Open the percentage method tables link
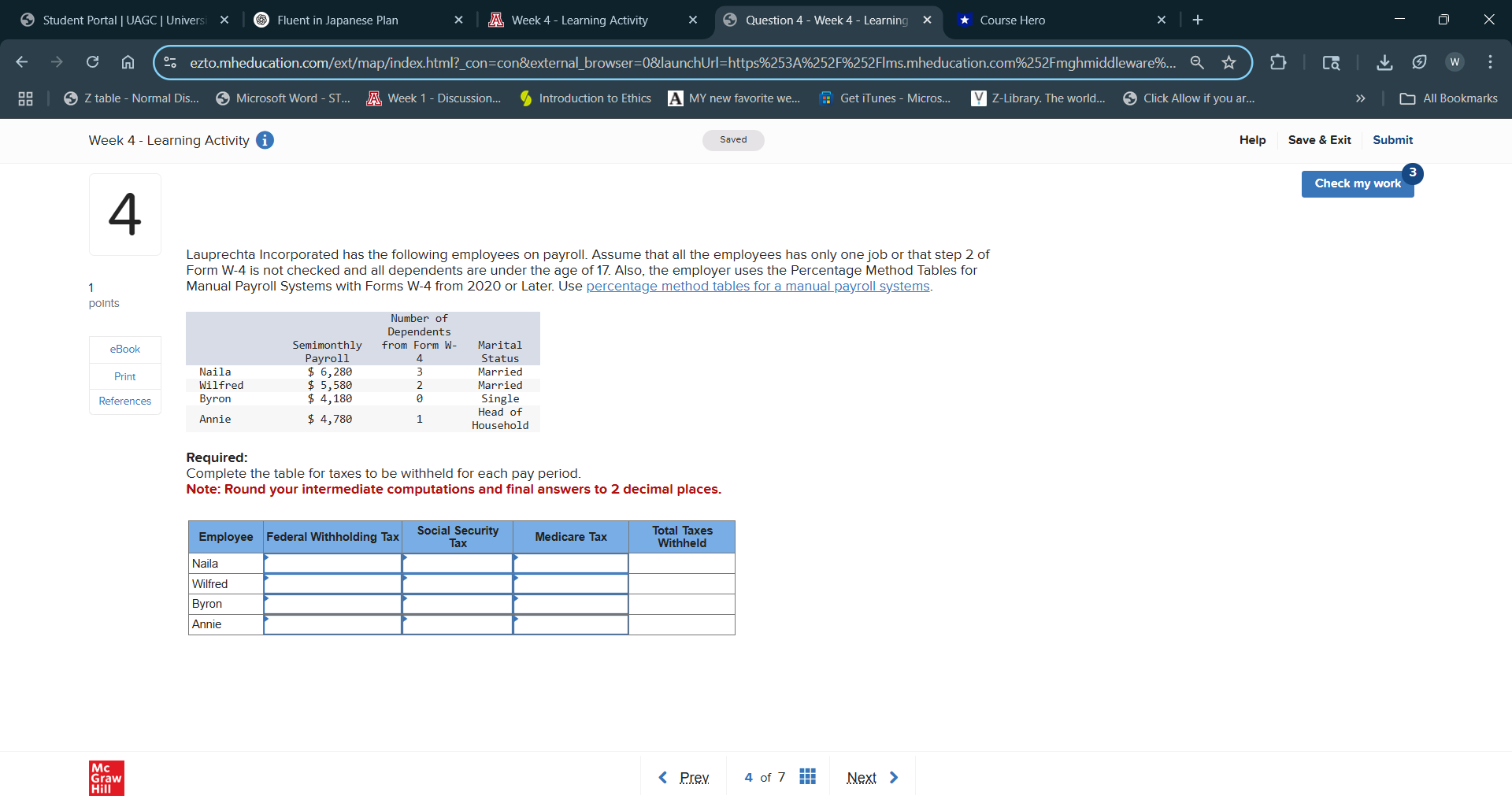The width and height of the screenshot is (1512, 803). 758,286
